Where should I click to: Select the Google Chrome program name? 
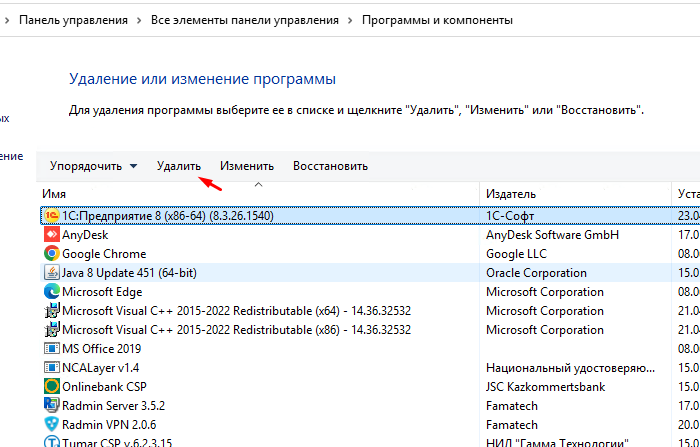click(x=104, y=254)
